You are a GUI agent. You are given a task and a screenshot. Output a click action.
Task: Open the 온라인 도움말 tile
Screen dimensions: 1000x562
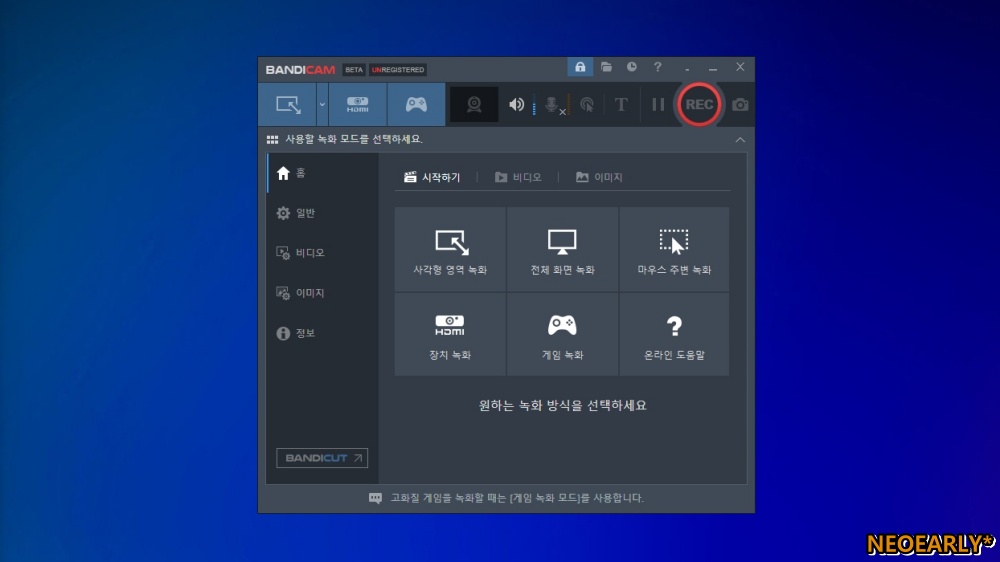pos(674,334)
